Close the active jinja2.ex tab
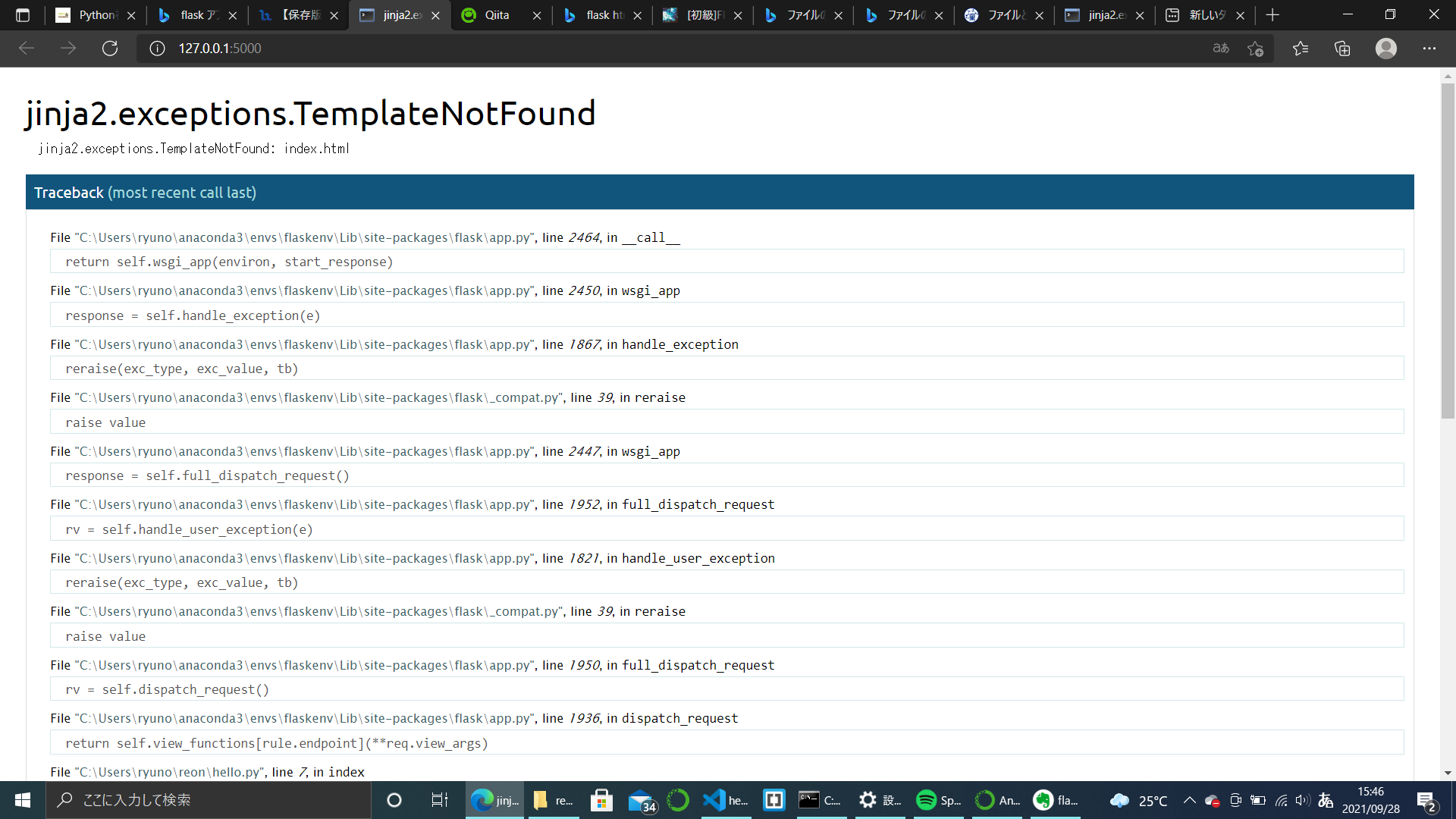 pos(435,15)
